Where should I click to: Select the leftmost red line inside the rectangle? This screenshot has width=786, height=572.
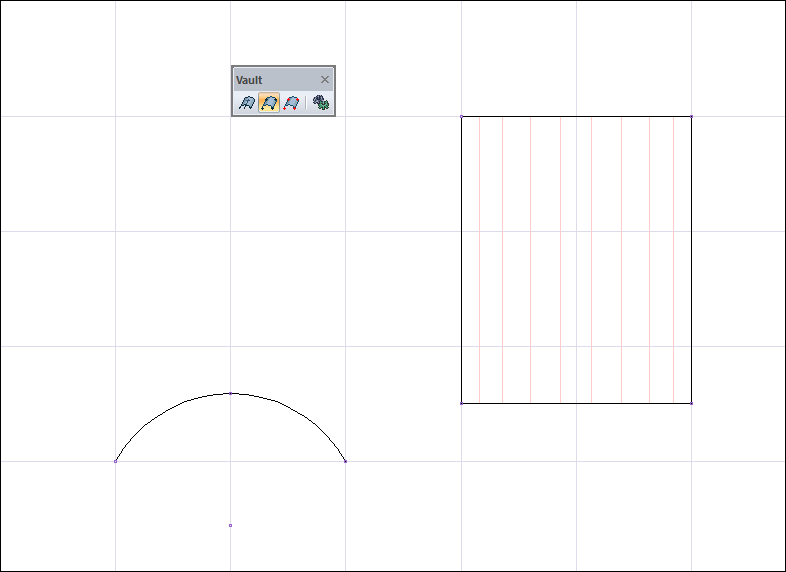click(x=480, y=260)
